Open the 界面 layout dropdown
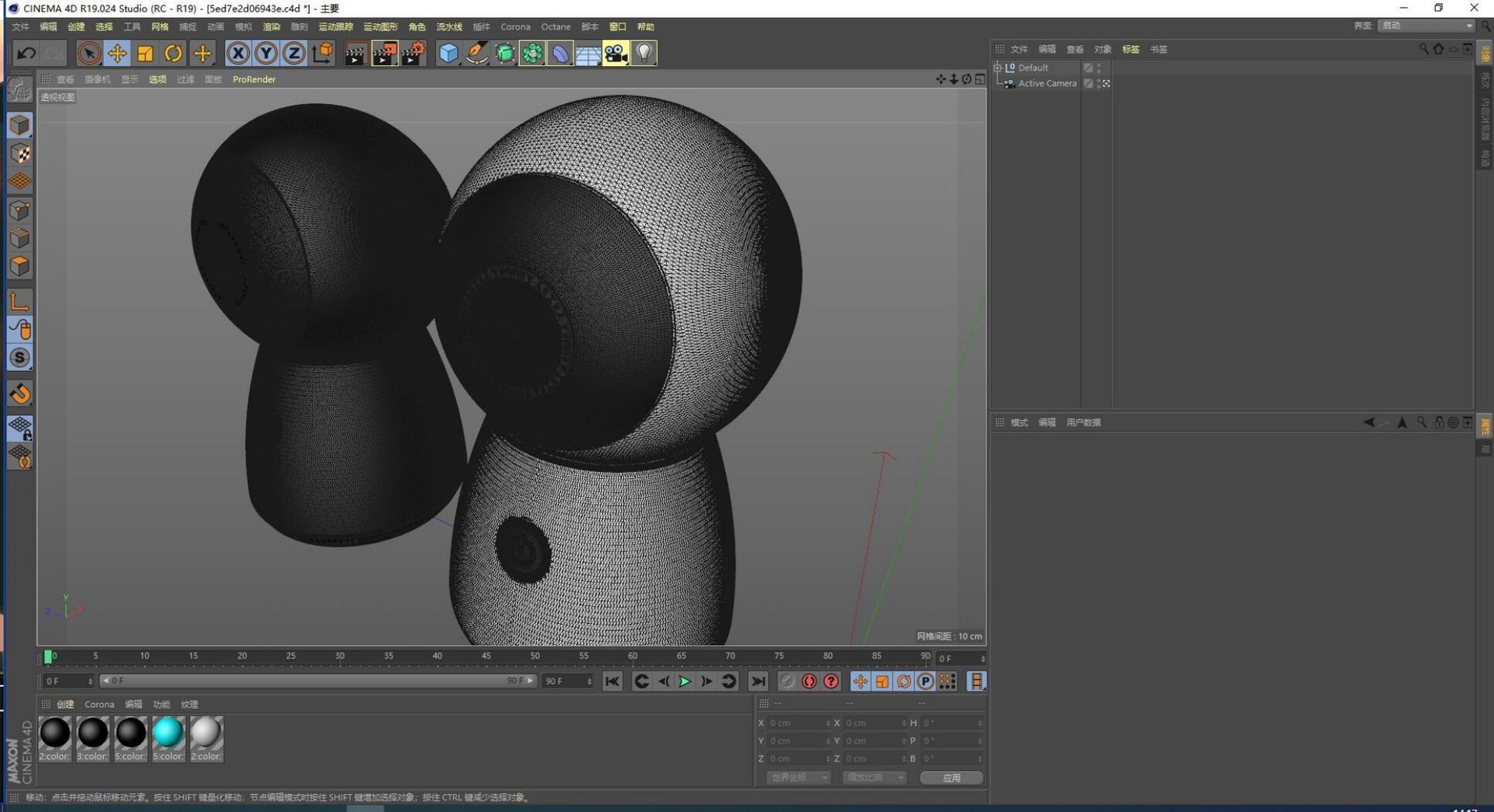 pyautogui.click(x=1427, y=26)
